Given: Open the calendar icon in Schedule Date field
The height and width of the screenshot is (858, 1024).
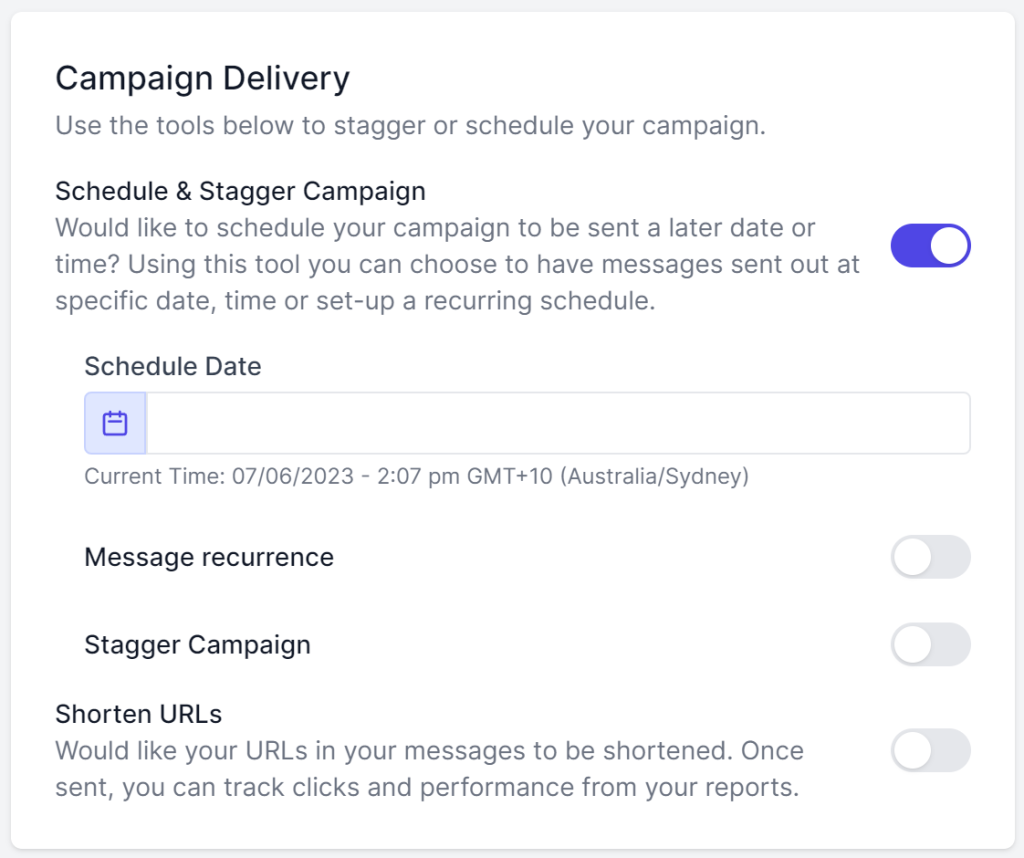Looking at the screenshot, I should (x=114, y=422).
